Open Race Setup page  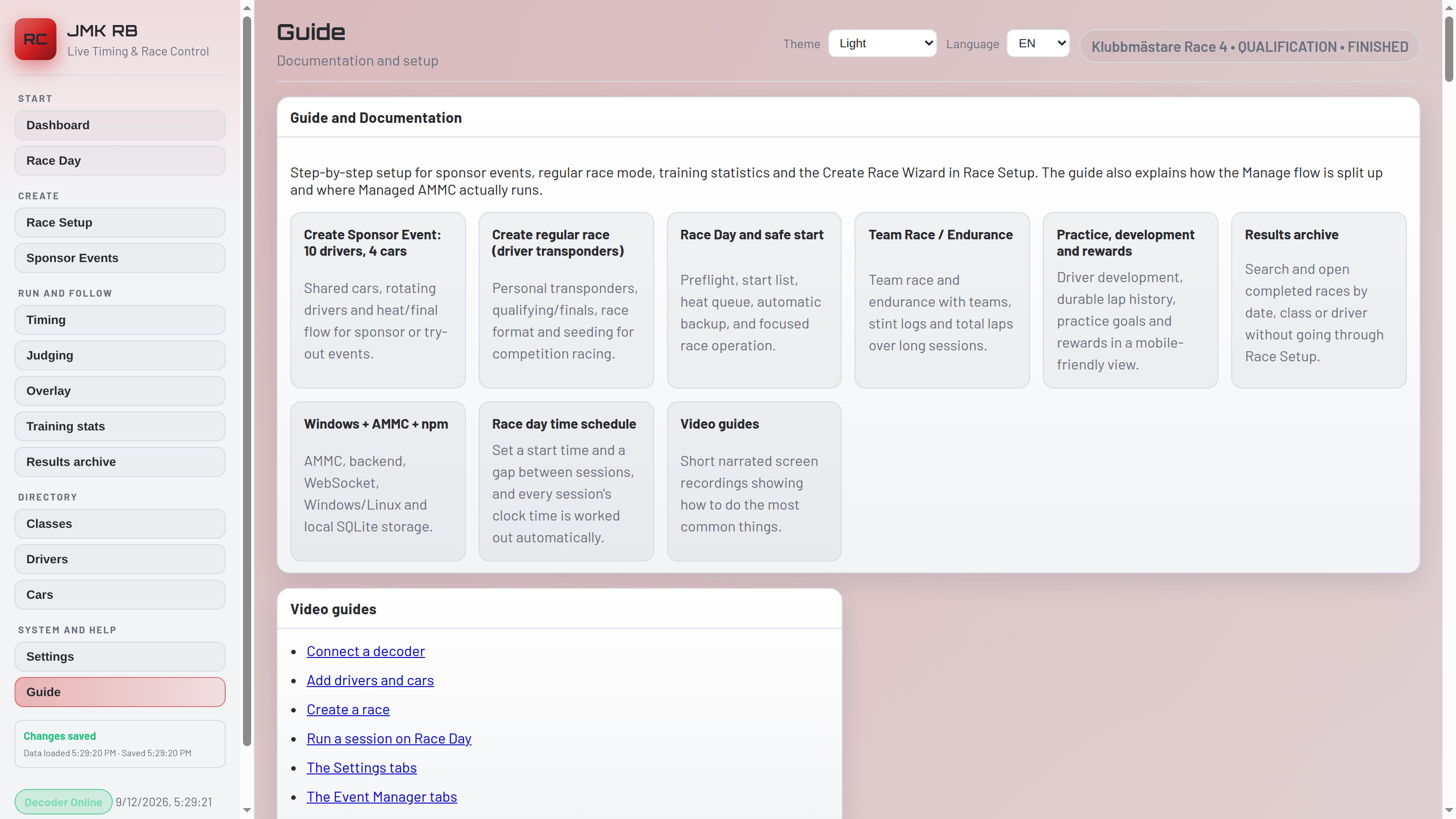(120, 222)
